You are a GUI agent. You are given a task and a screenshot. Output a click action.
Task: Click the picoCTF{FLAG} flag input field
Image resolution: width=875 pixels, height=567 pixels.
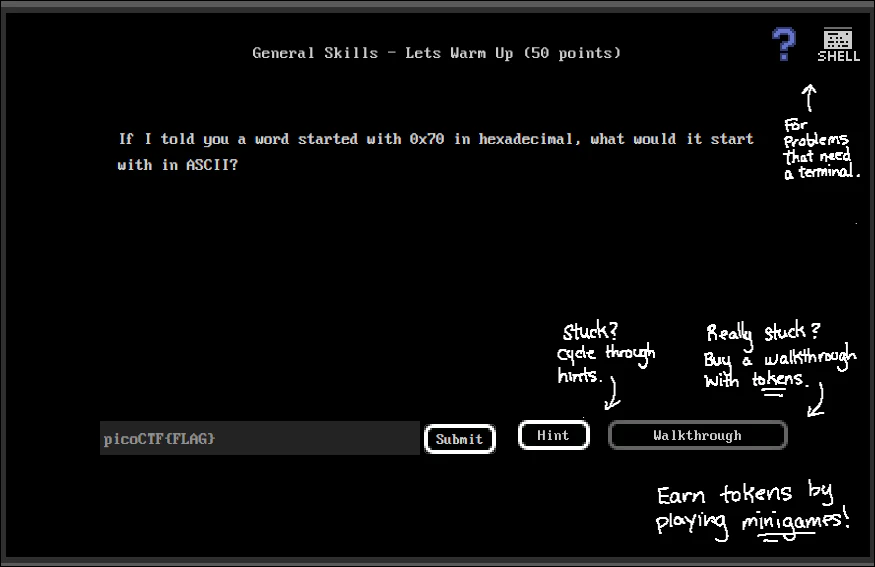click(x=259, y=438)
